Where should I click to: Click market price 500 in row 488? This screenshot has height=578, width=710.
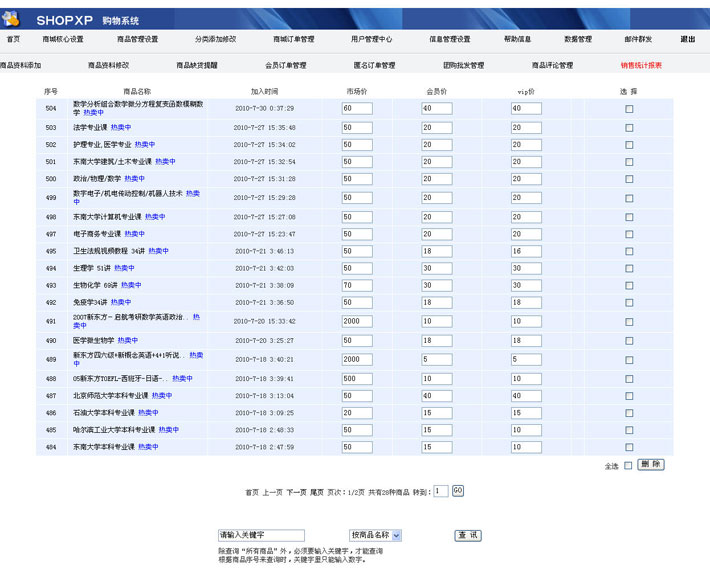pyautogui.click(x=357, y=379)
